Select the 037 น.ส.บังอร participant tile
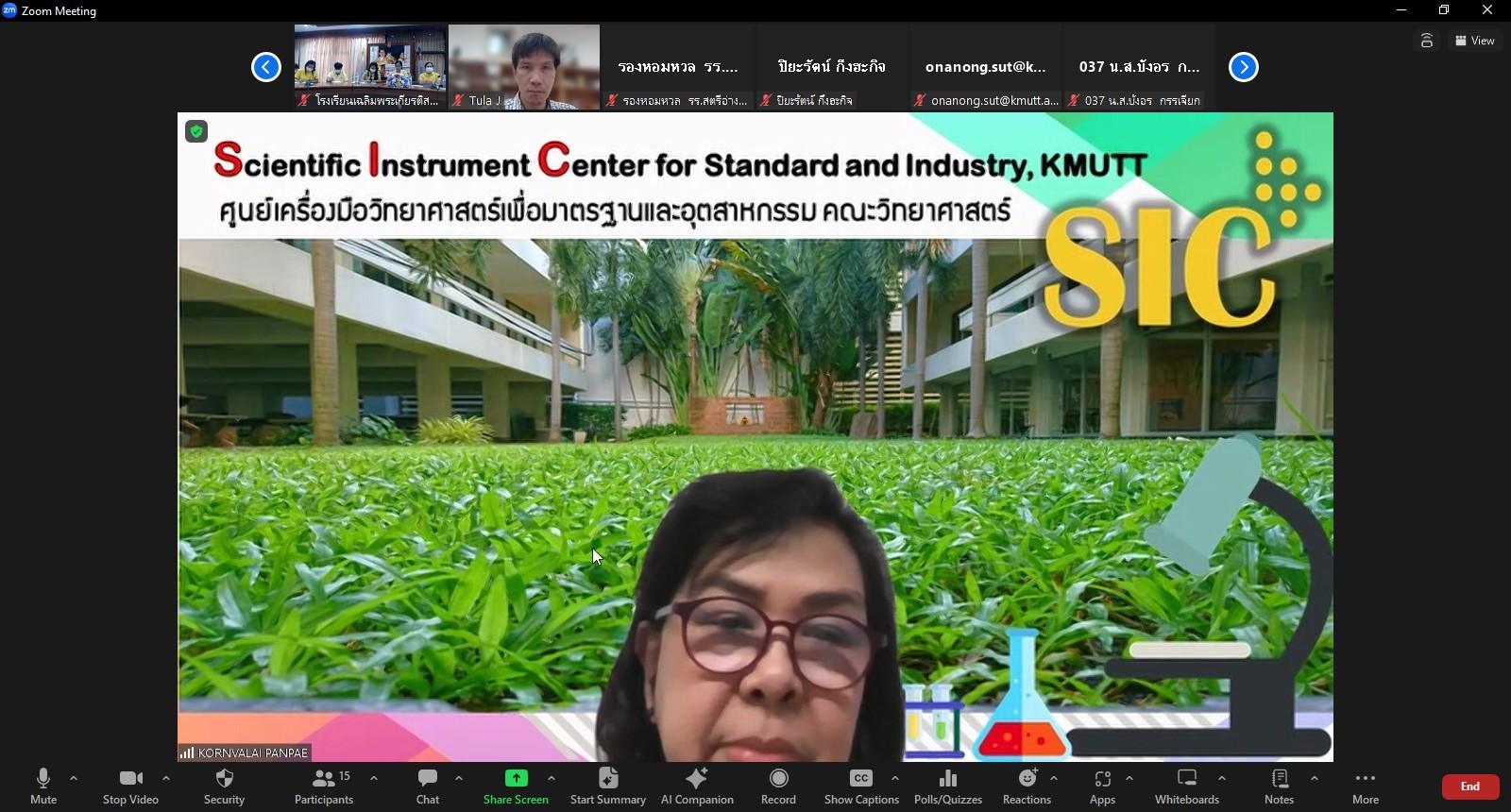This screenshot has height=812, width=1511. (x=1140, y=67)
